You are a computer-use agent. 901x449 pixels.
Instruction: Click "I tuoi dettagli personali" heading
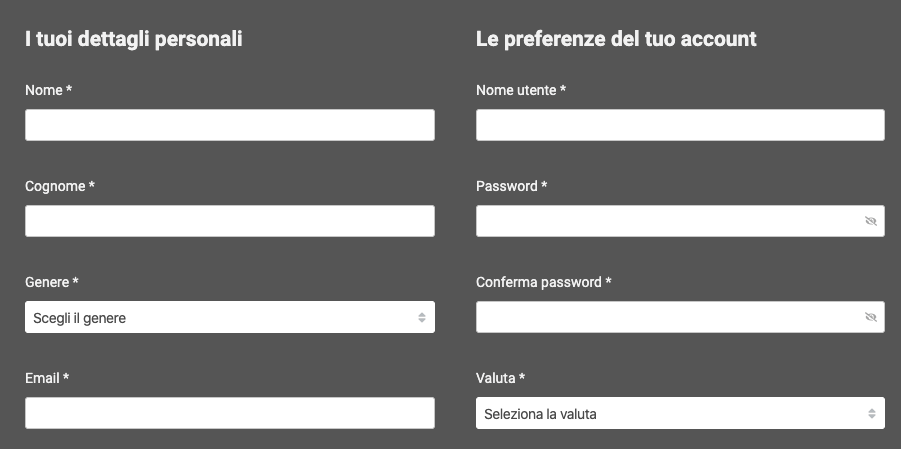133,39
